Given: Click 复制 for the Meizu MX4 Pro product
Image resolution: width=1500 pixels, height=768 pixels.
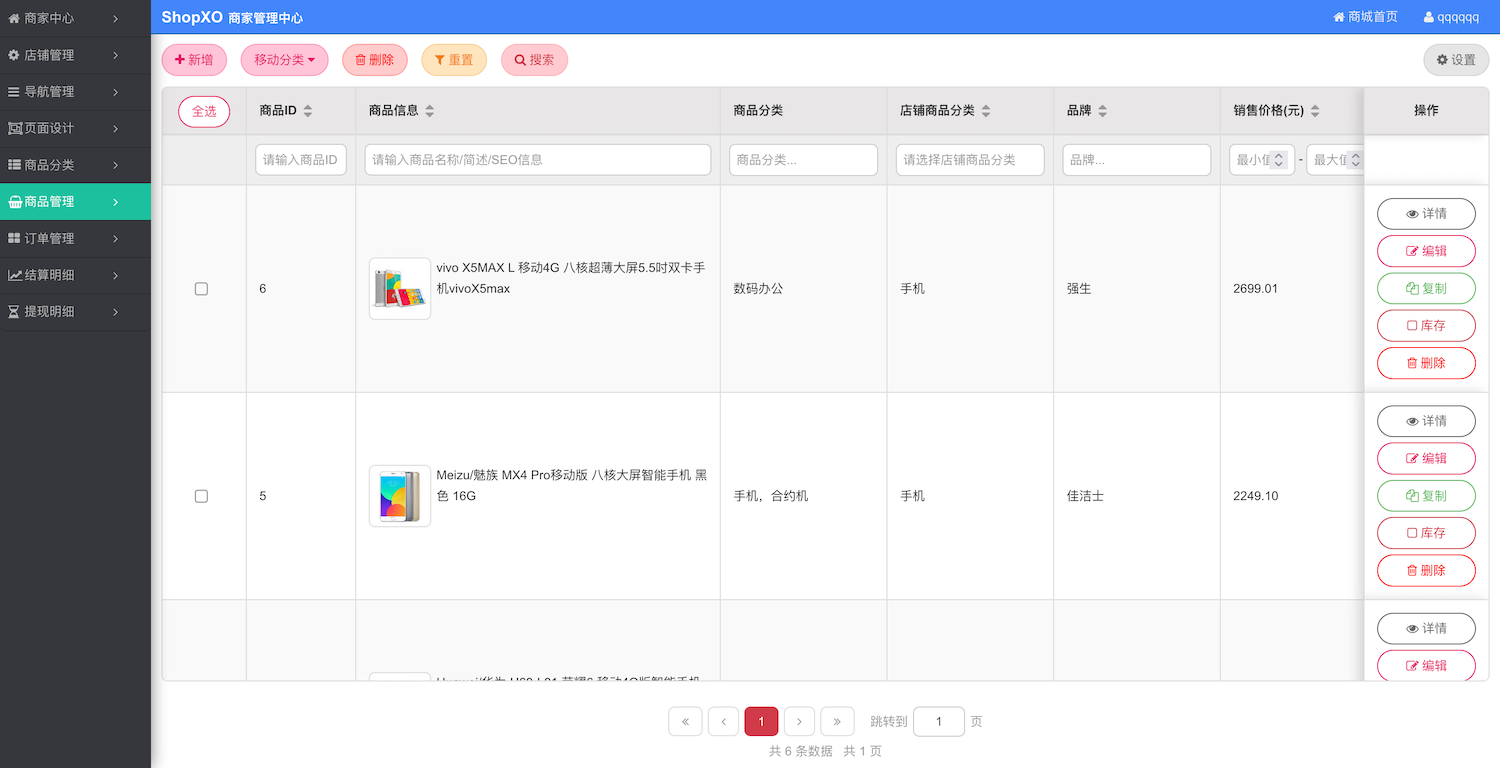Looking at the screenshot, I should (1426, 496).
